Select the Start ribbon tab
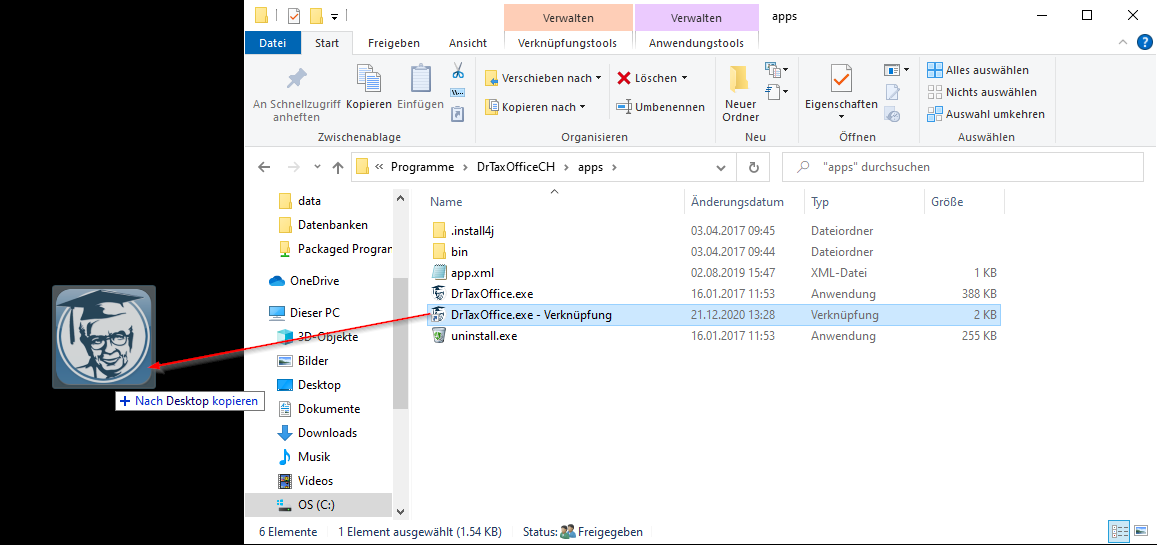 coord(327,44)
